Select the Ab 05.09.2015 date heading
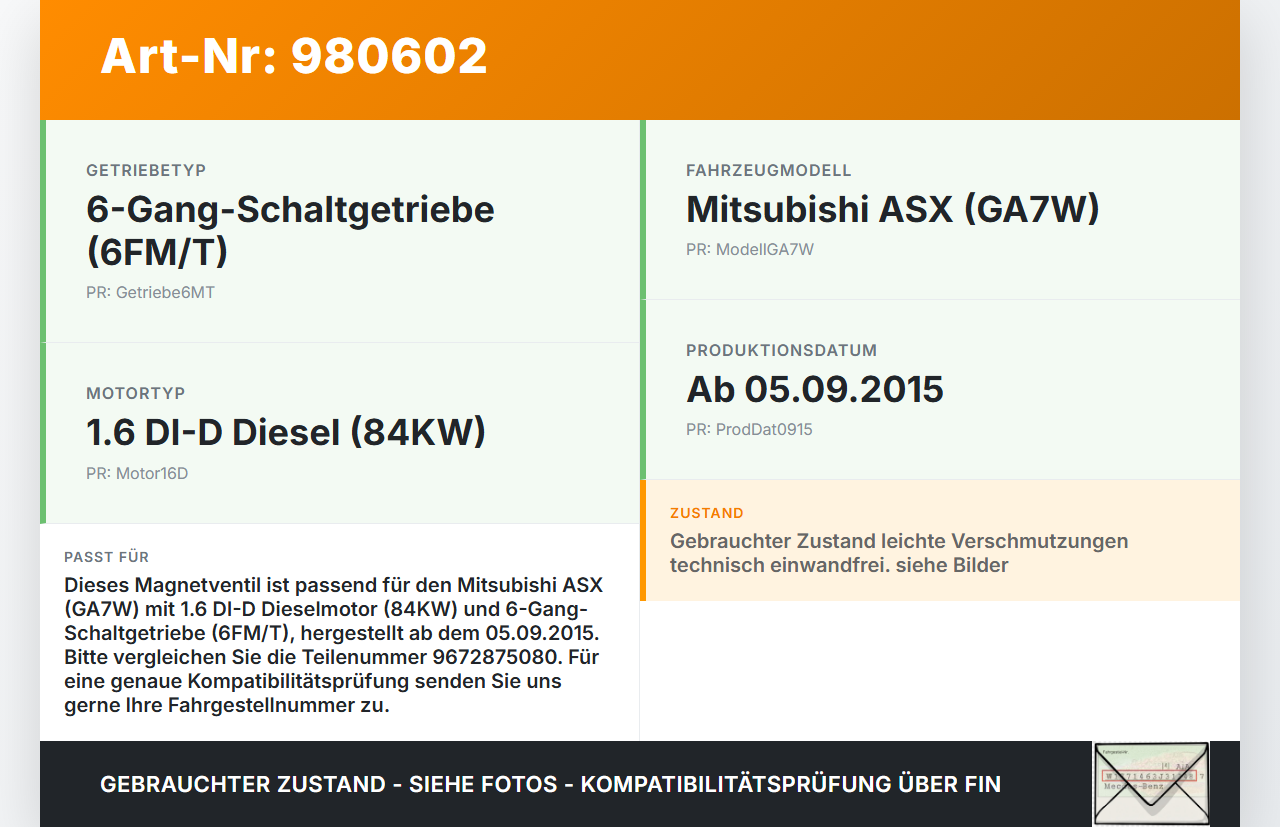 [814, 389]
